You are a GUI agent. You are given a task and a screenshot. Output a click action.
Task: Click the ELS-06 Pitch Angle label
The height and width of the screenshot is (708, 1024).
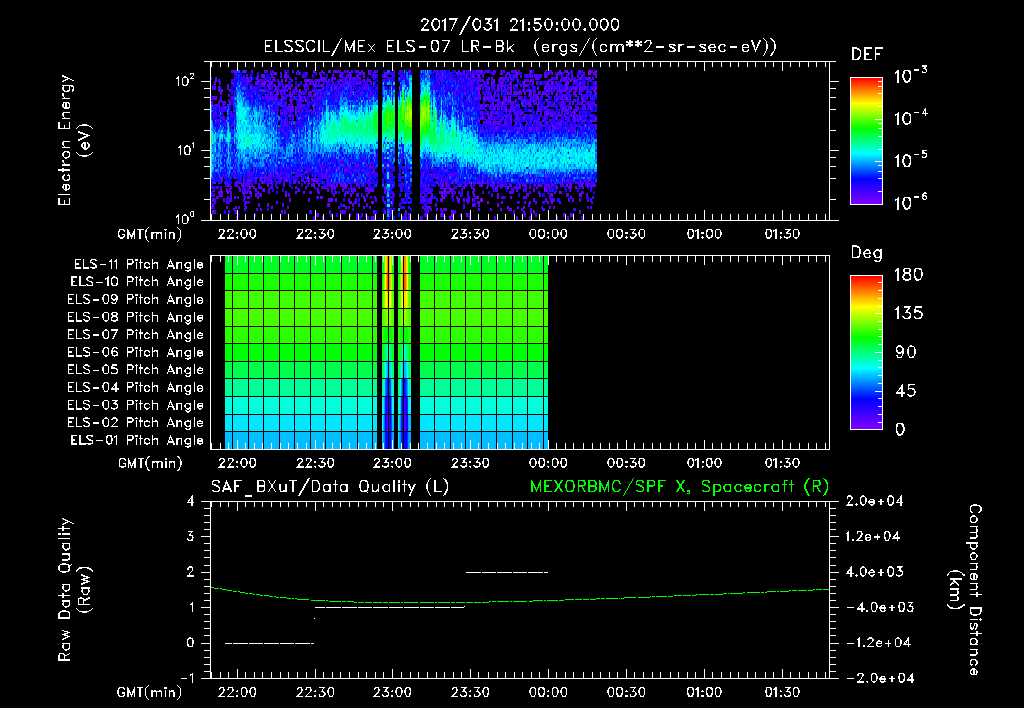(135, 352)
